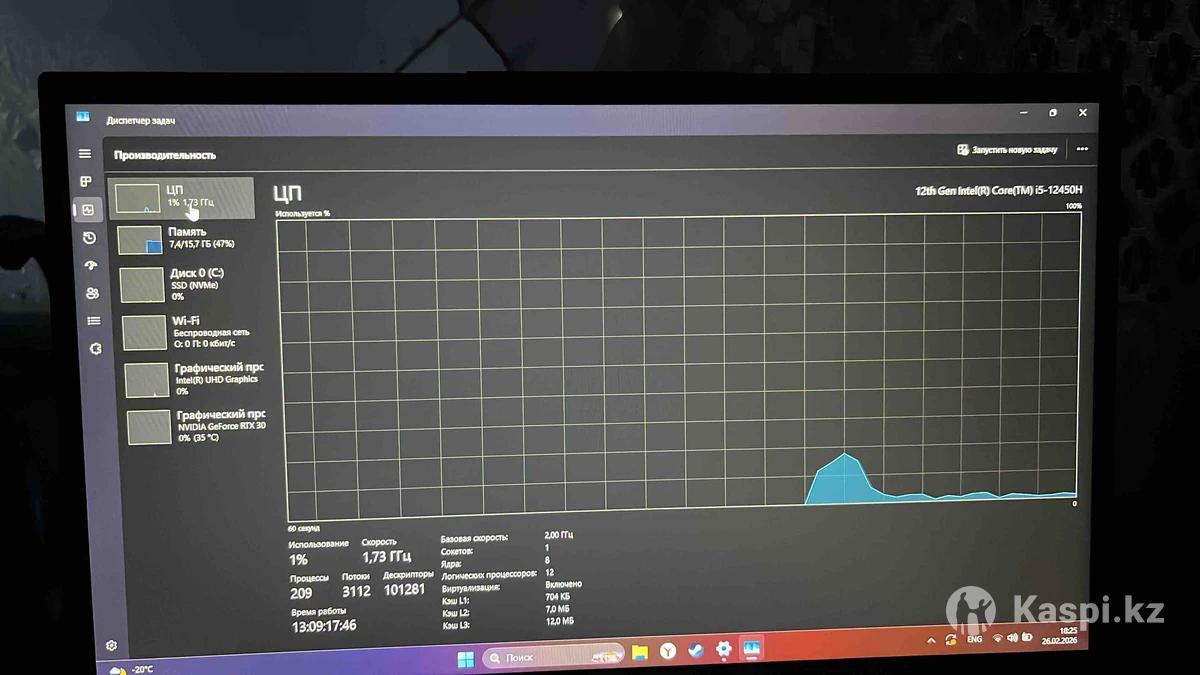Click the 'Запустить новую задачу' button

(x=1007, y=150)
